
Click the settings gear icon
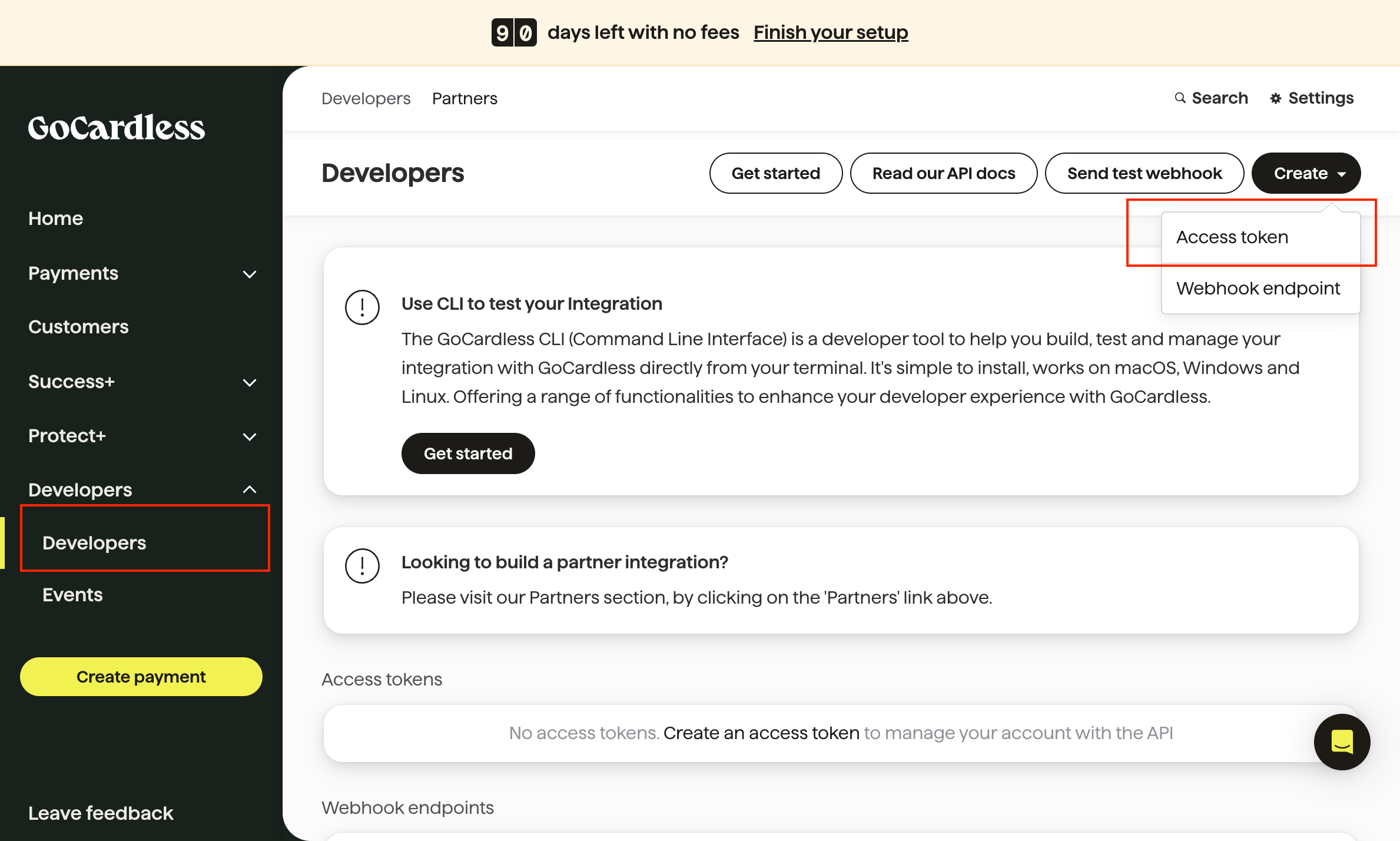pyautogui.click(x=1276, y=98)
